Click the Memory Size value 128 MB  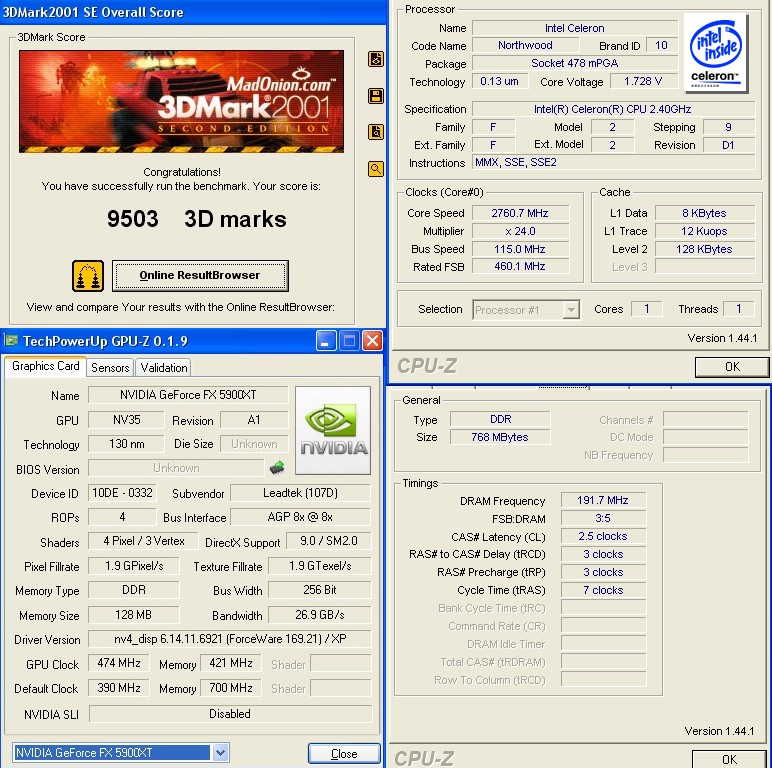(x=134, y=615)
